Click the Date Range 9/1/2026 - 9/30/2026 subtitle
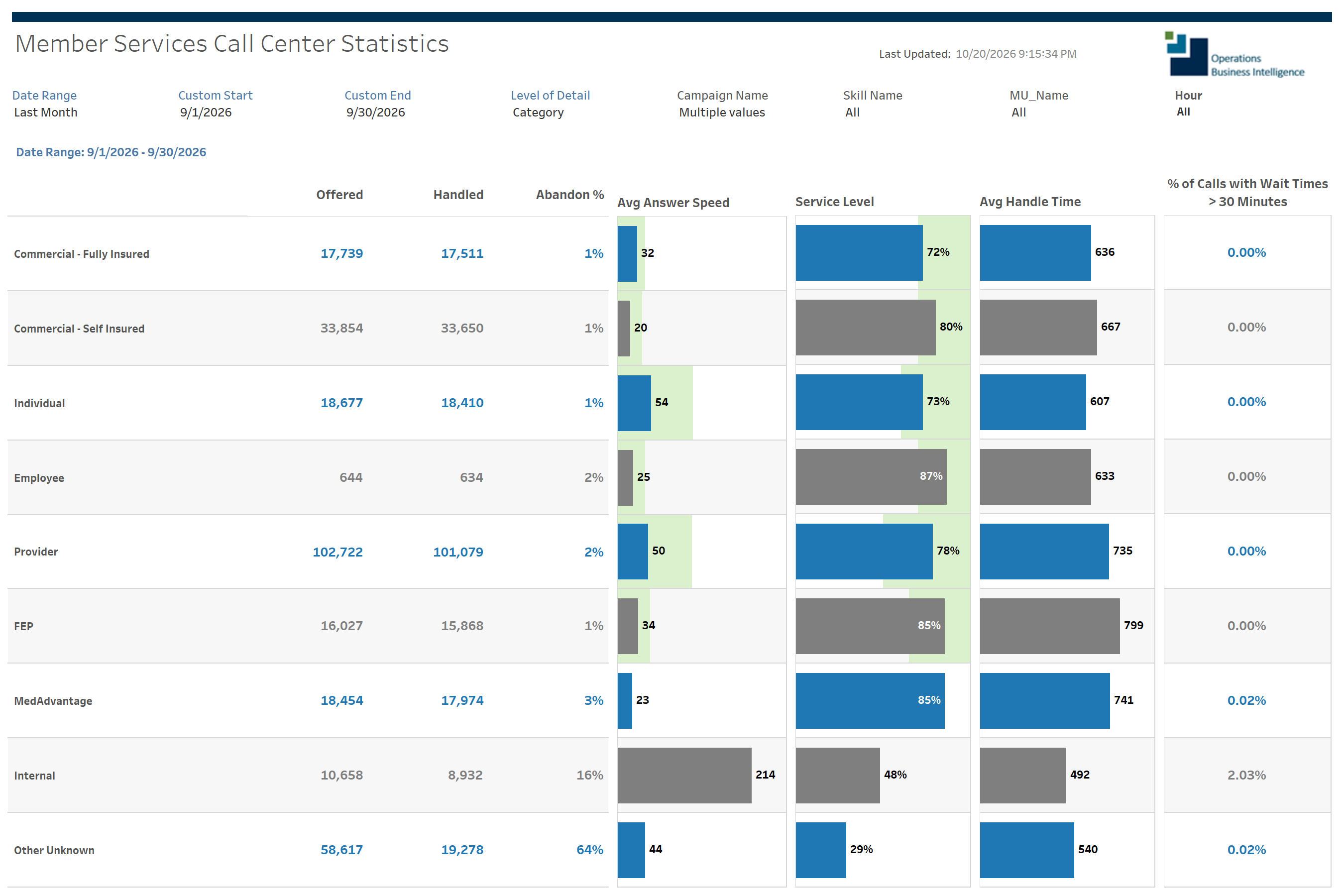 pos(111,153)
